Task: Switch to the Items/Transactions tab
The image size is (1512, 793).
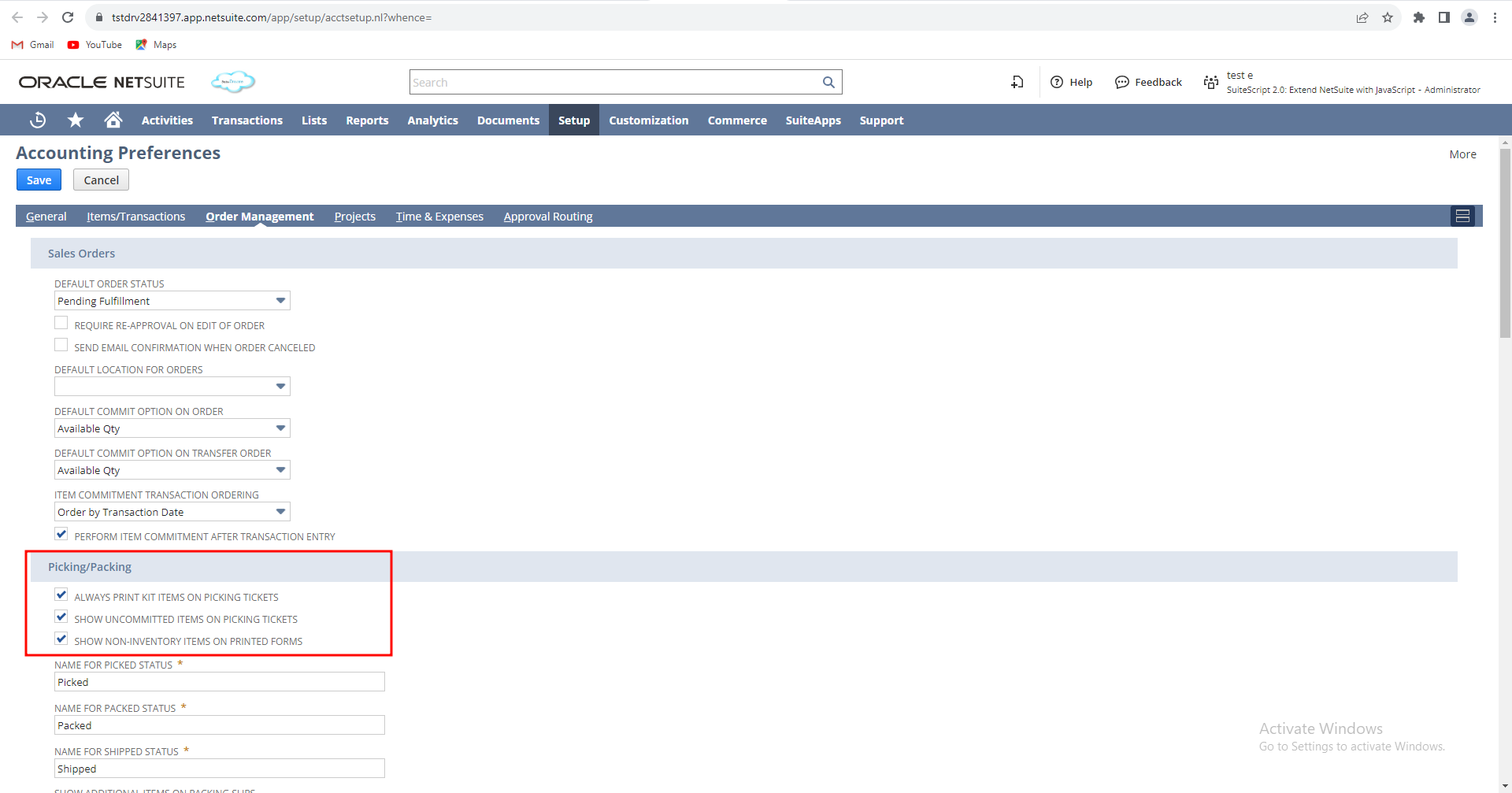Action: (135, 217)
